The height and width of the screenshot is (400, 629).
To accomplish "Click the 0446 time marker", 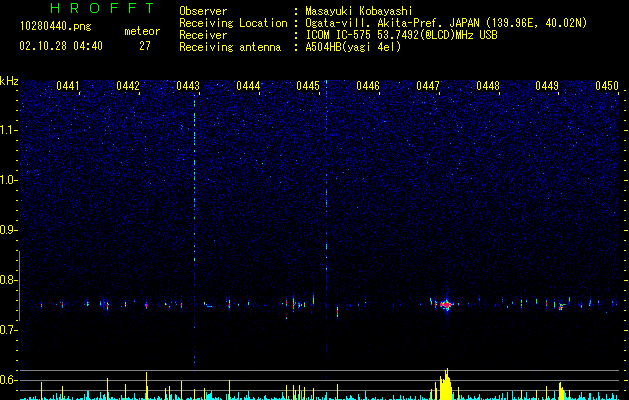I will pos(368,86).
